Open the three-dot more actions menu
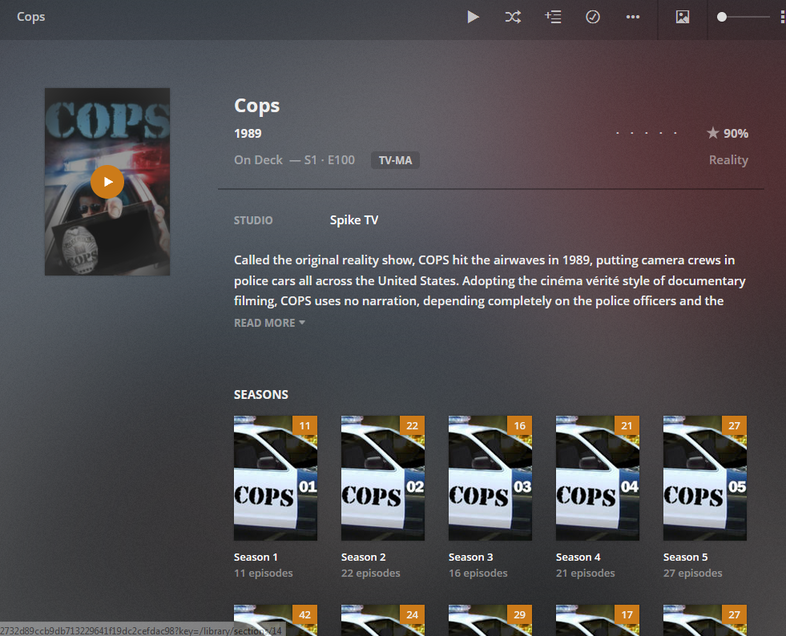Screen dimensions: 786x636 (x=633, y=17)
